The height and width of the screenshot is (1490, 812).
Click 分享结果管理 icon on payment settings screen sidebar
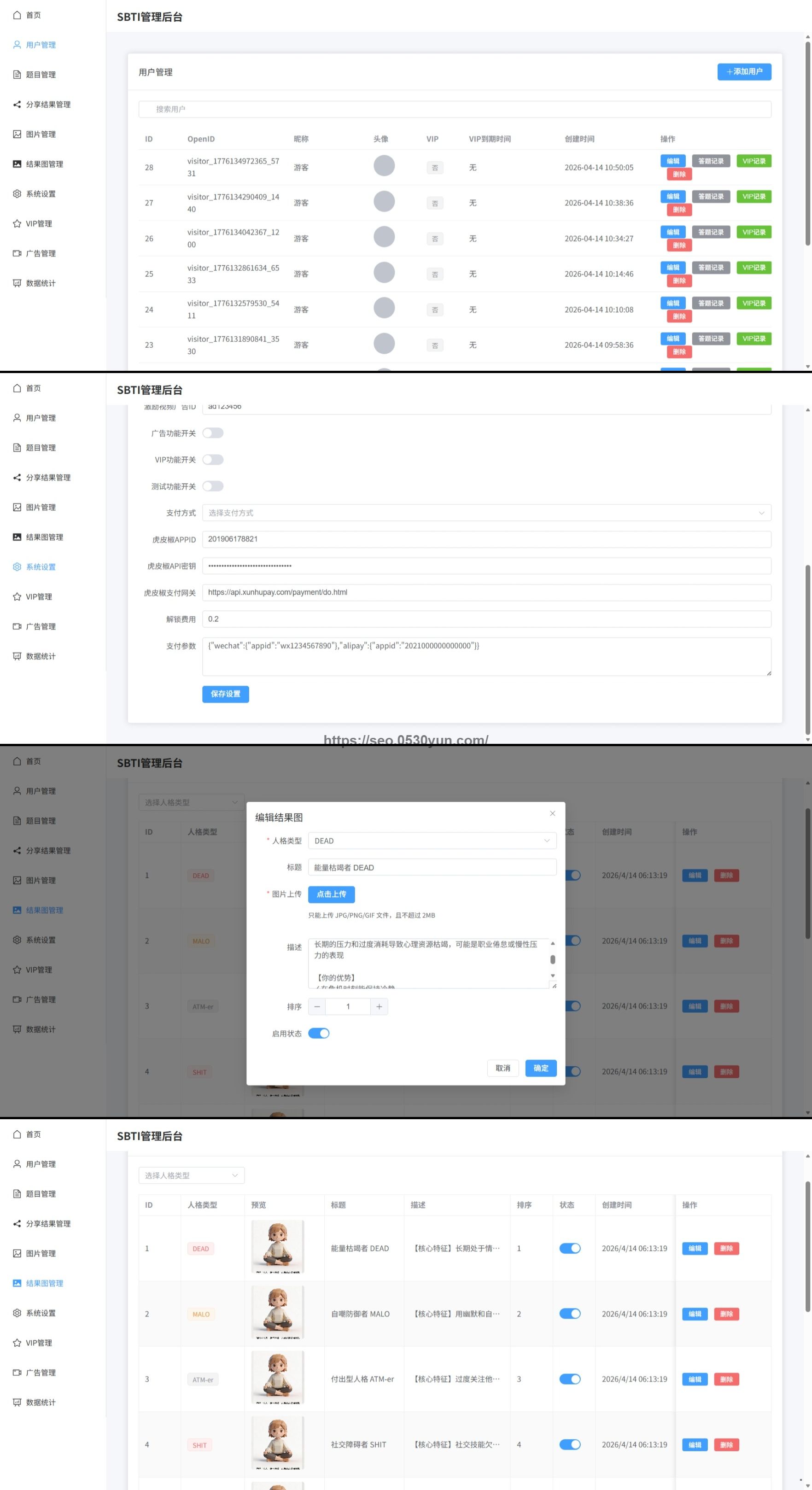tap(18, 478)
